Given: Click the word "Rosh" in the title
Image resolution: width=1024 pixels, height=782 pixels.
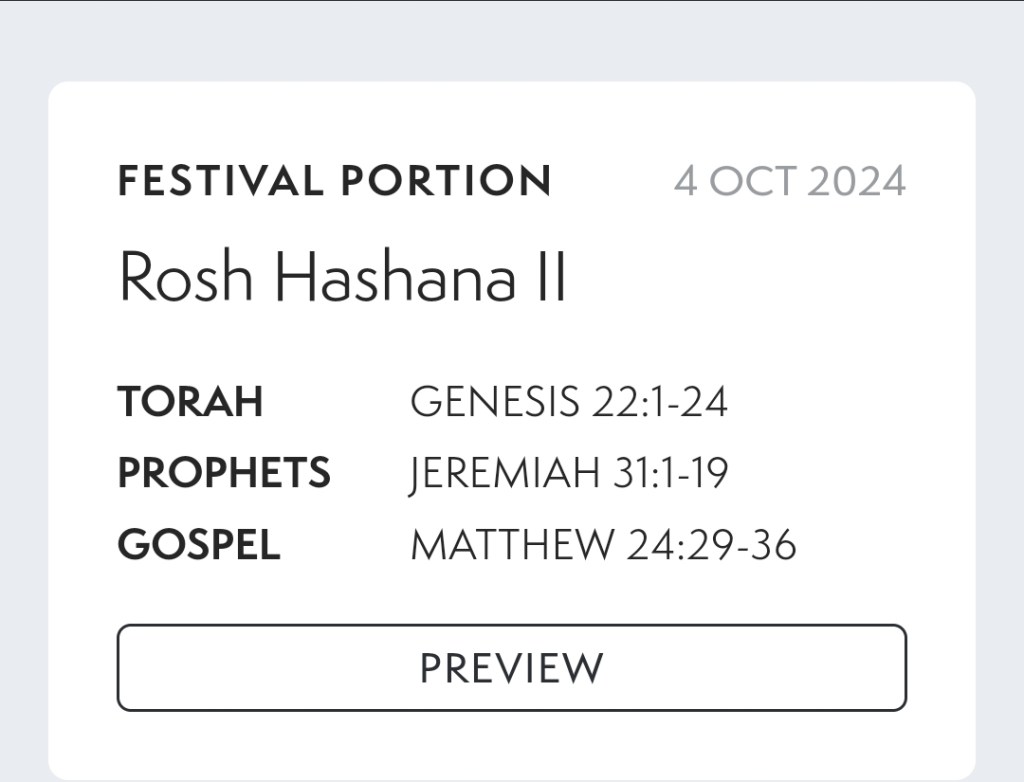Looking at the screenshot, I should [x=185, y=277].
